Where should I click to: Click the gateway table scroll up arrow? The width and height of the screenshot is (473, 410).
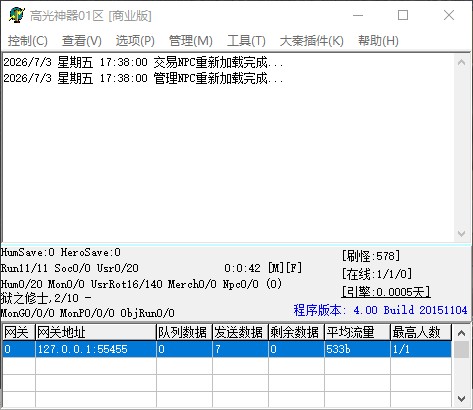click(x=462, y=333)
